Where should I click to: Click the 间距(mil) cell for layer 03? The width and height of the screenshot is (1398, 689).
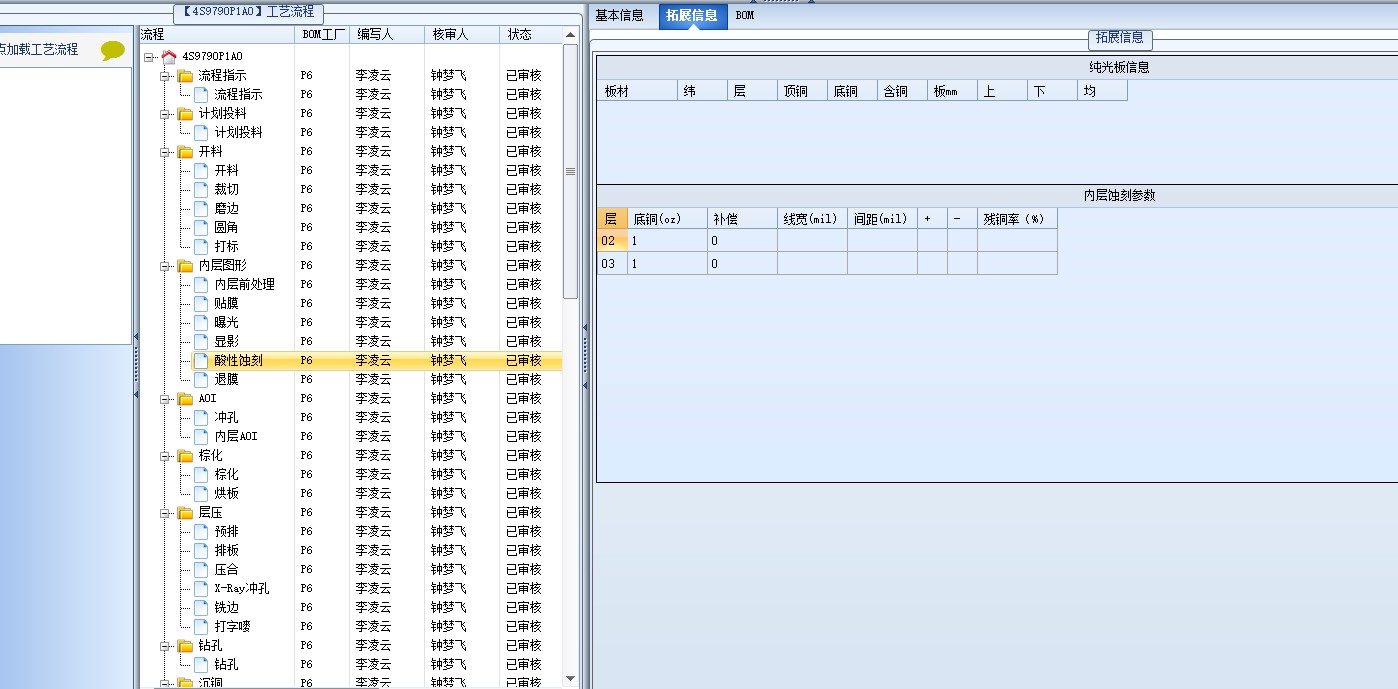click(x=882, y=264)
